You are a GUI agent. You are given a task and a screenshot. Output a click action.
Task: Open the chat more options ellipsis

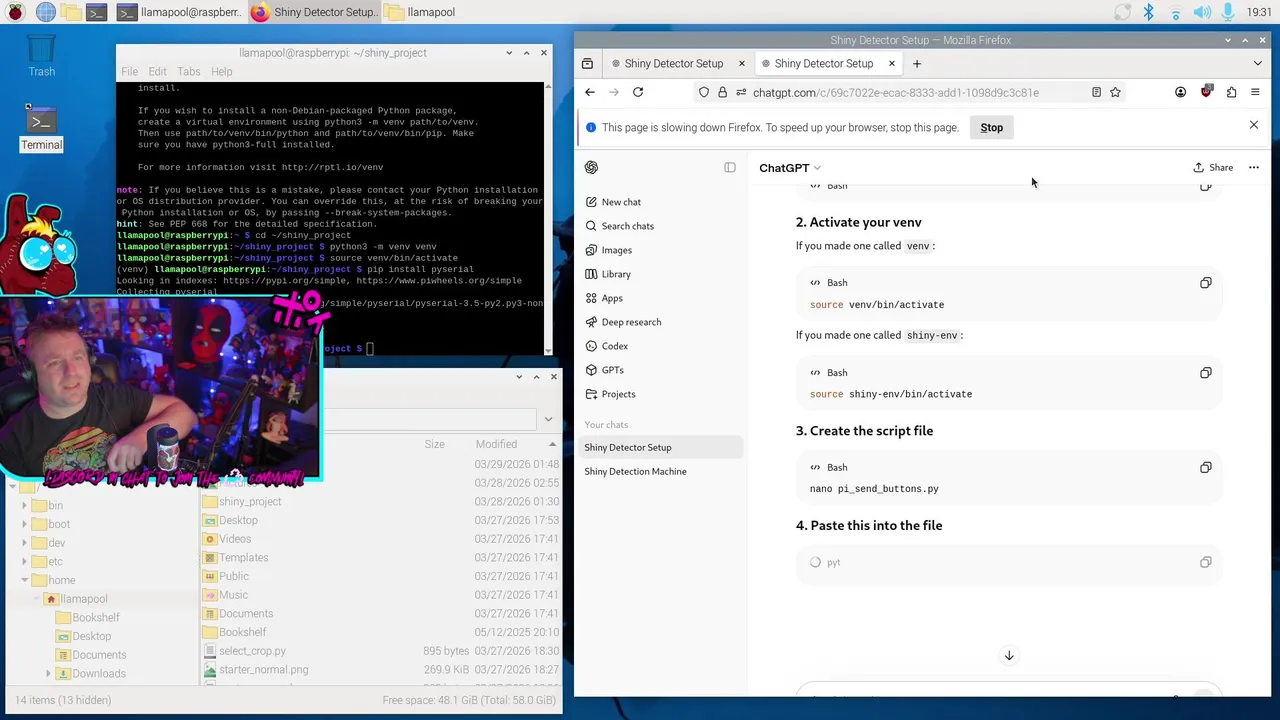point(1254,167)
